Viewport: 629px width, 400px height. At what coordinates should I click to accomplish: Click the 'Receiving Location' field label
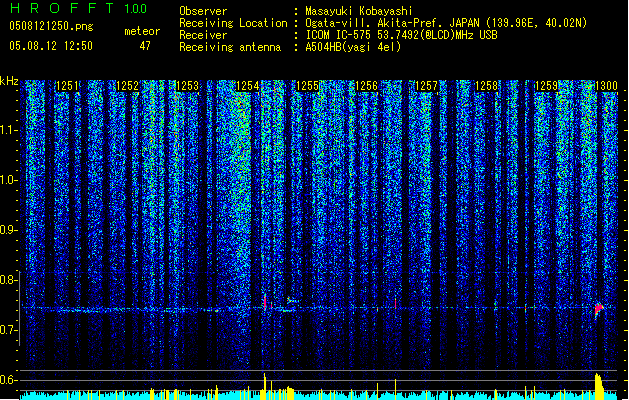(233, 23)
